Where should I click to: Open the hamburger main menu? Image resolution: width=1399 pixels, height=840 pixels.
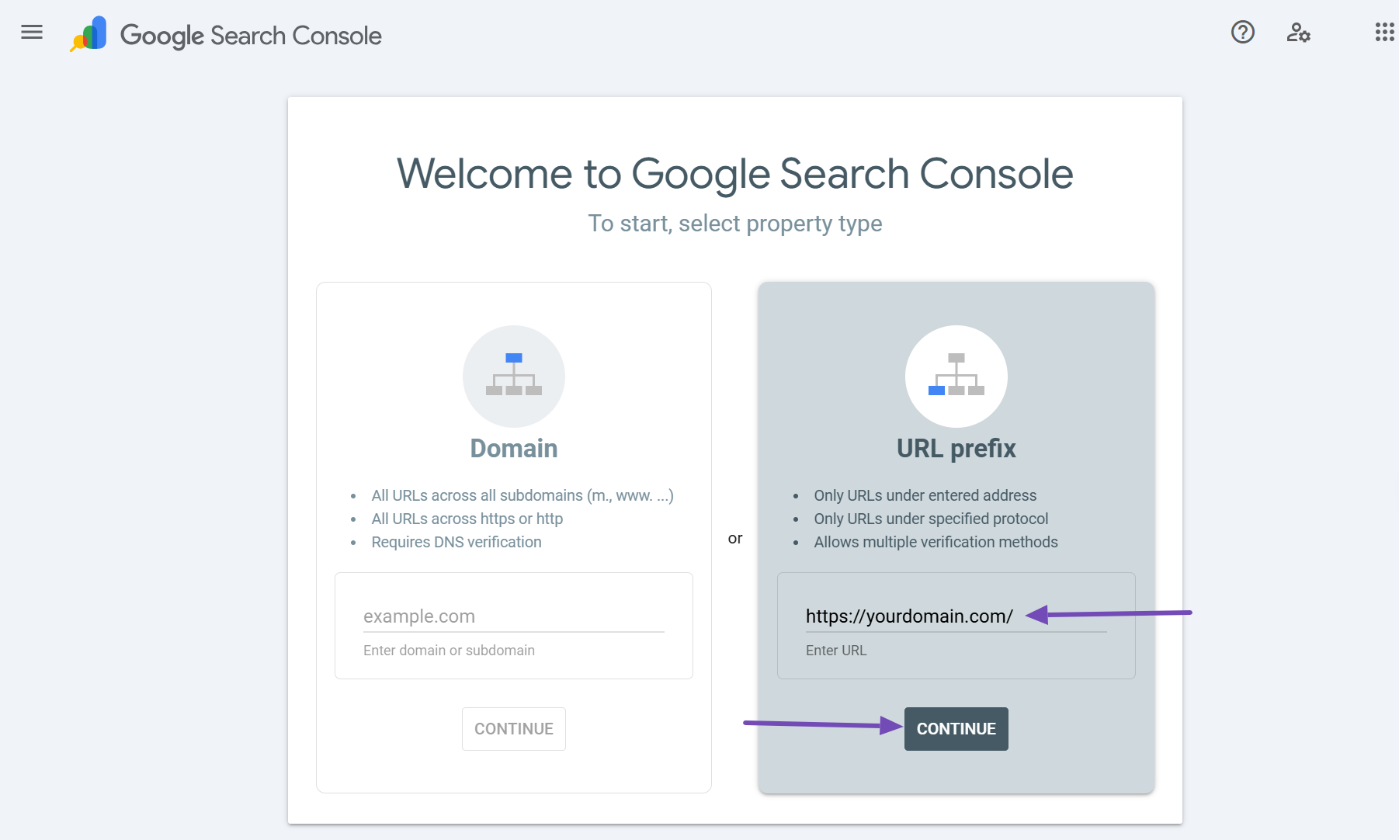click(x=32, y=32)
